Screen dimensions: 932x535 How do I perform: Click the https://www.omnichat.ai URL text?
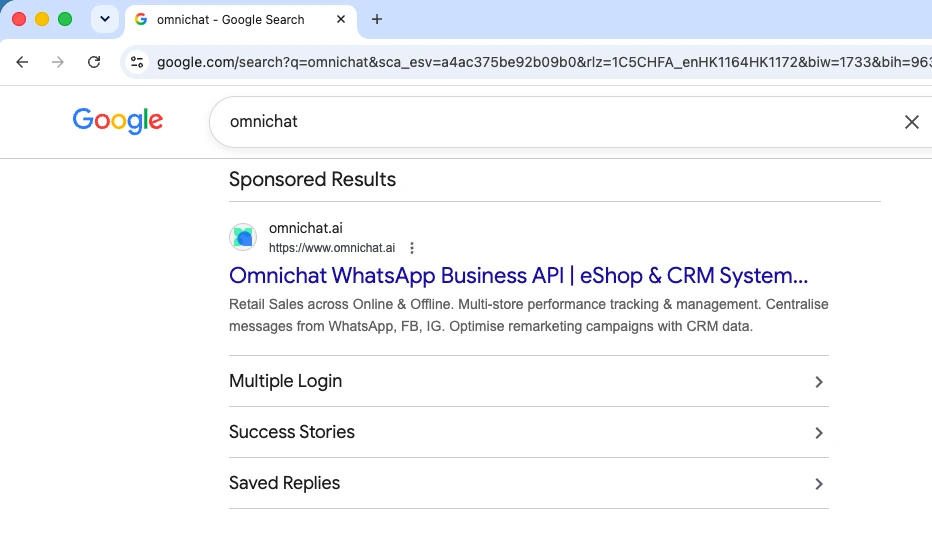(332, 248)
